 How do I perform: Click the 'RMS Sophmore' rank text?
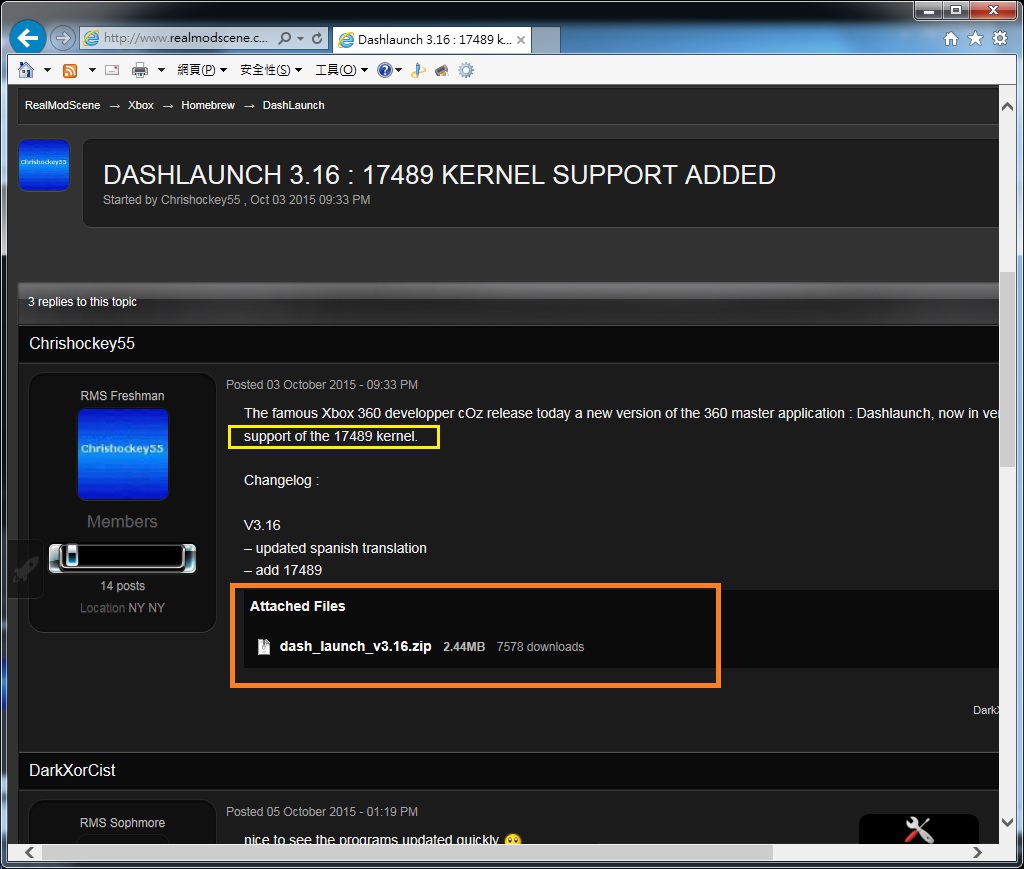(122, 823)
